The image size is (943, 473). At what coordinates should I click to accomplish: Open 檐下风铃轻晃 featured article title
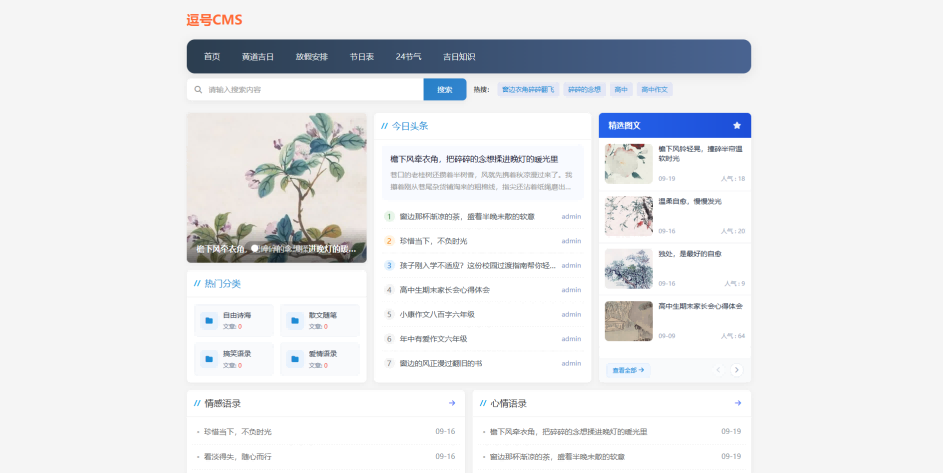pos(701,153)
